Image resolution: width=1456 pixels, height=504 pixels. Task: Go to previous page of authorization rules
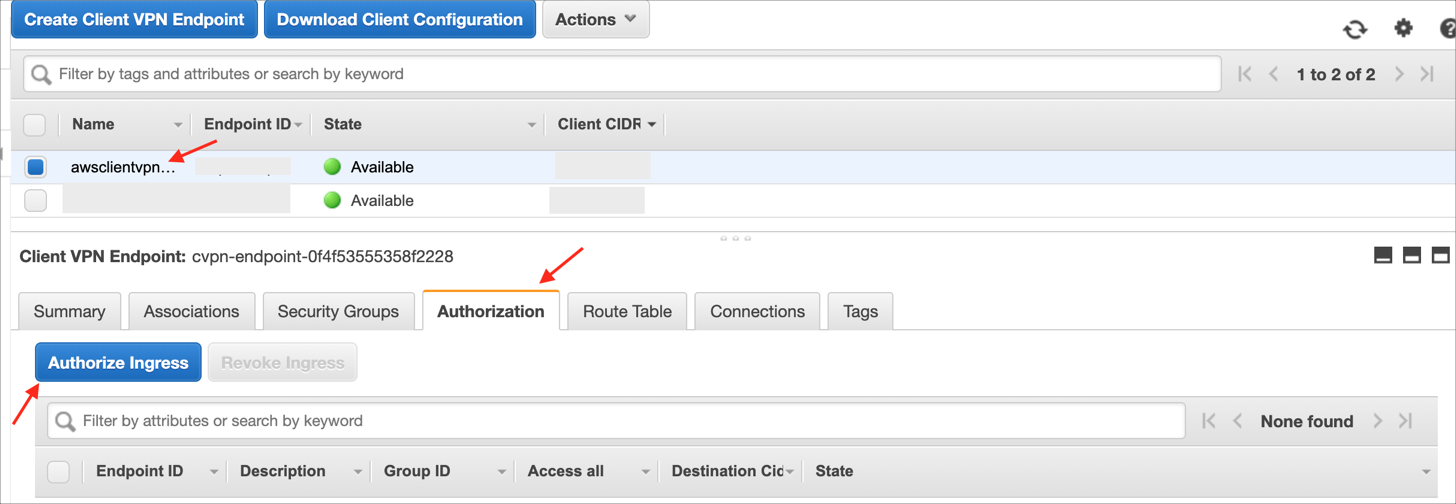pos(1238,421)
